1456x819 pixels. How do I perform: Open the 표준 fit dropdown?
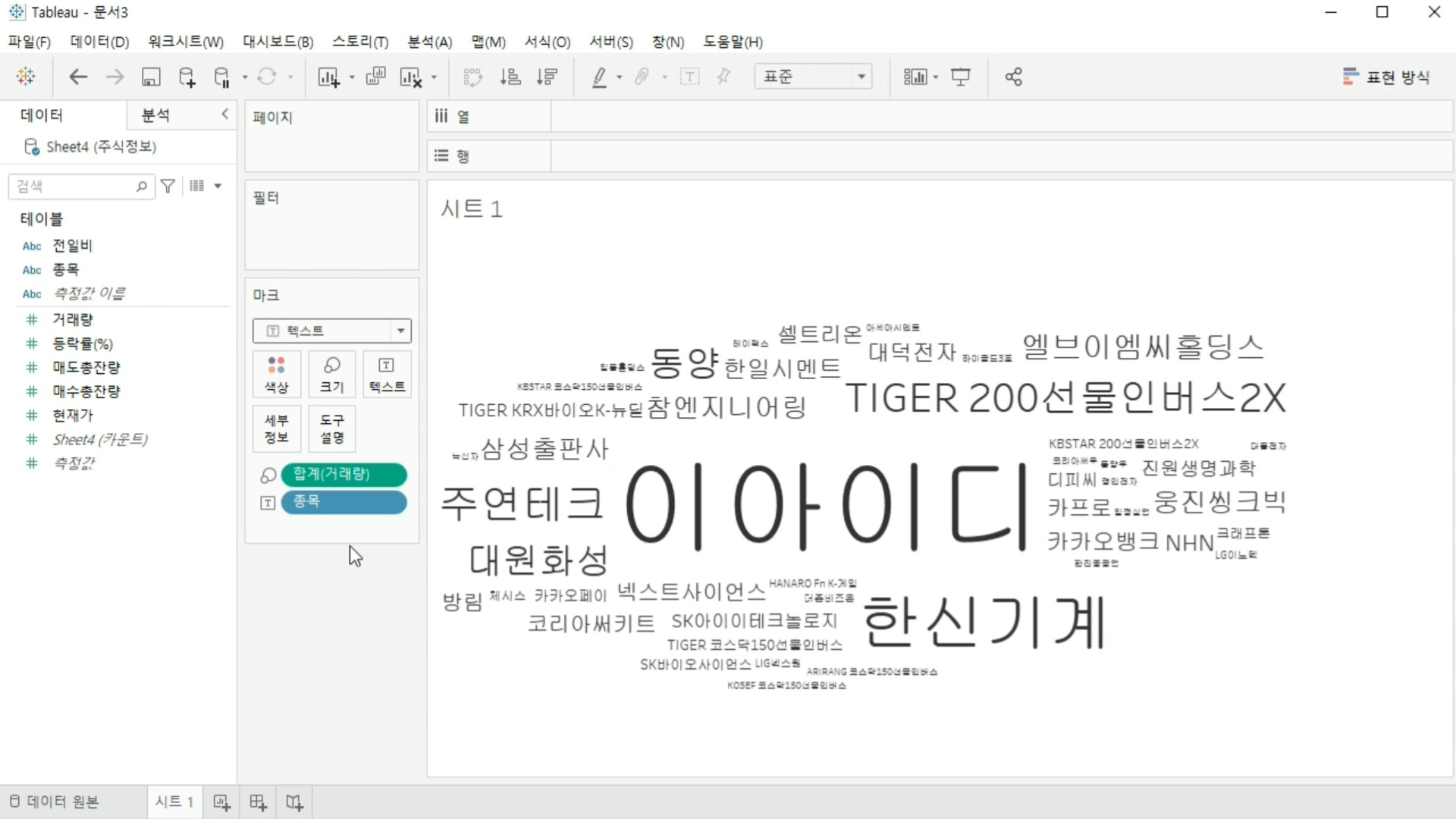pos(861,77)
